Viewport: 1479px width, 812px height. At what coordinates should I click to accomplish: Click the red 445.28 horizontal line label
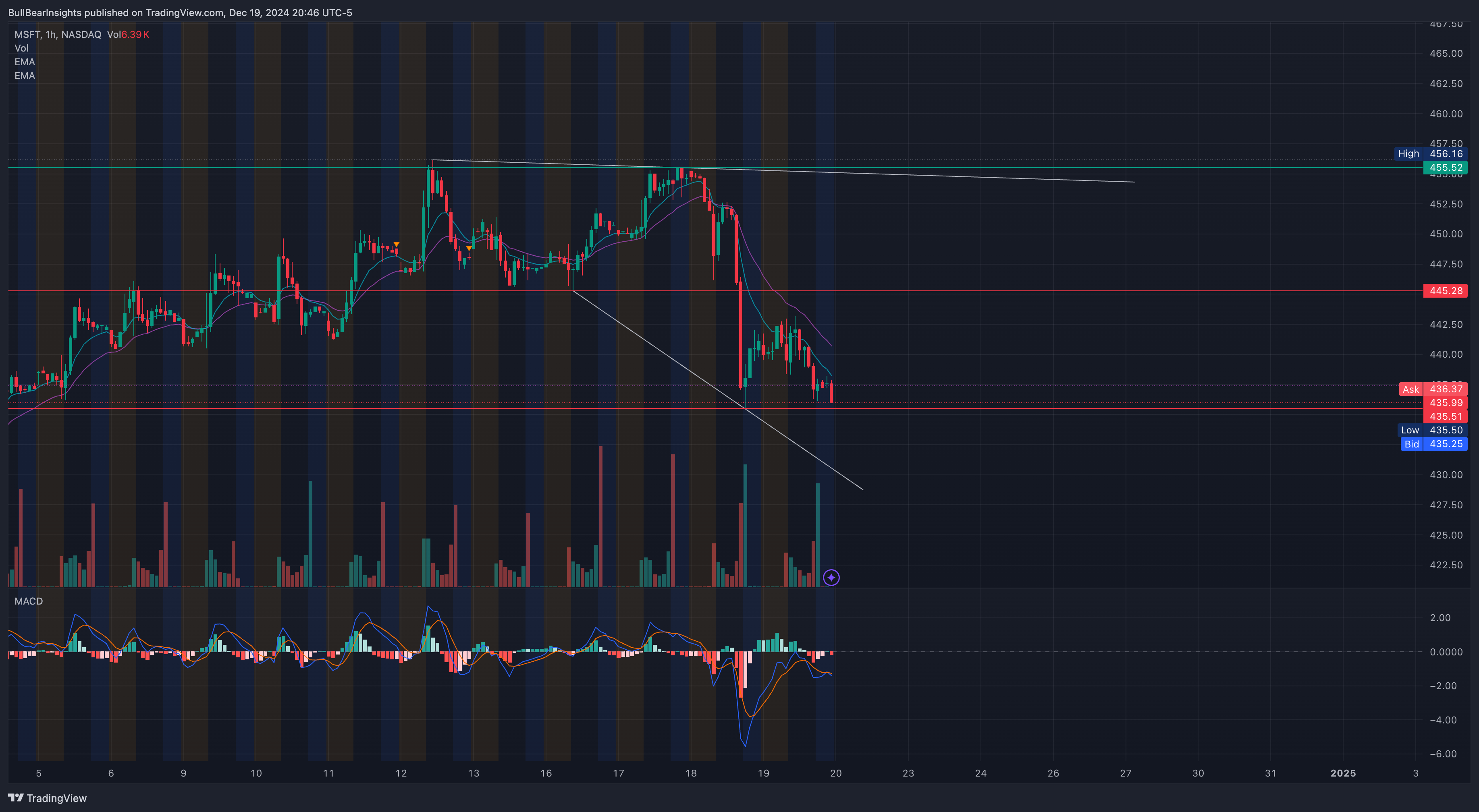pyautogui.click(x=1445, y=291)
